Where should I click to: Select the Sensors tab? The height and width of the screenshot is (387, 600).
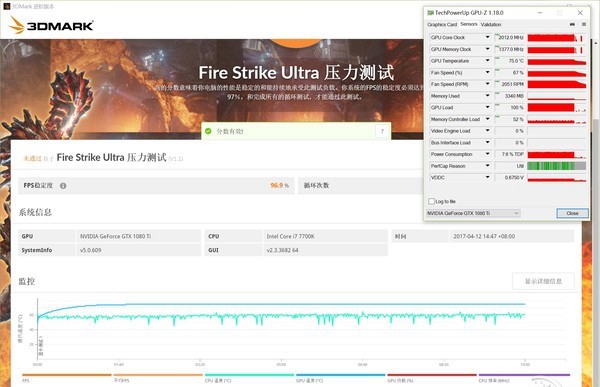469,24
